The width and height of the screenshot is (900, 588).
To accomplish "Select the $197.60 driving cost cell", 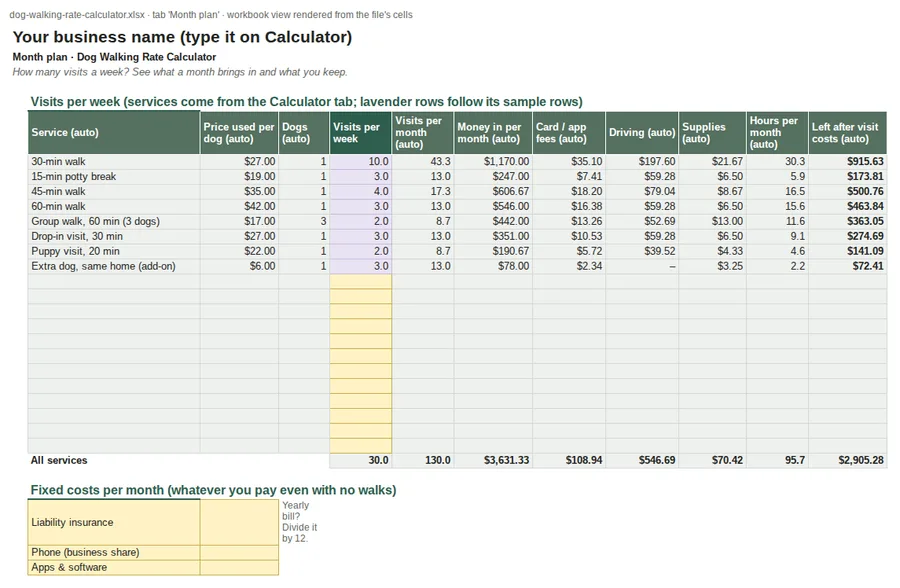I will click(642, 162).
